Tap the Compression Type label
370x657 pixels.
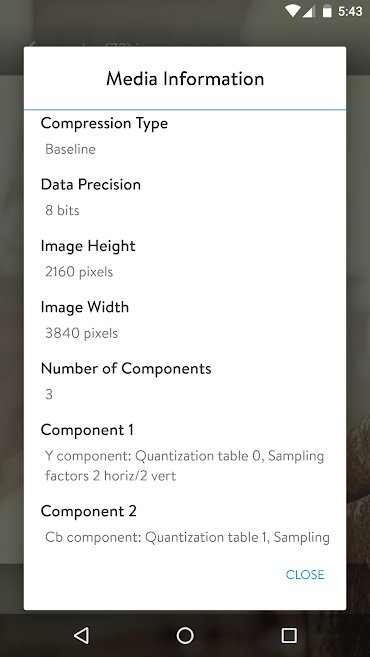click(x=104, y=123)
